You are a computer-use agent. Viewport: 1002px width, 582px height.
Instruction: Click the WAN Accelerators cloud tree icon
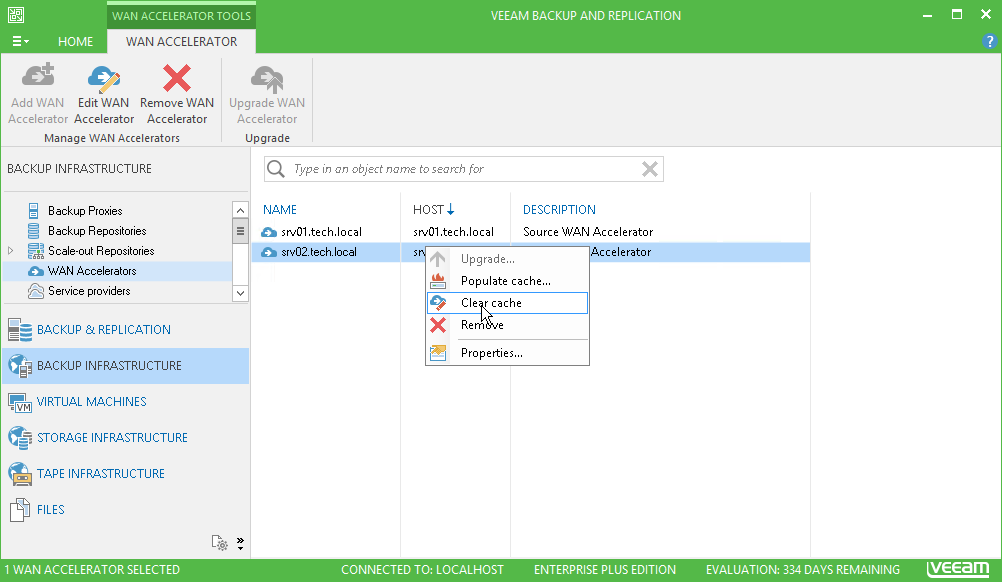point(36,272)
